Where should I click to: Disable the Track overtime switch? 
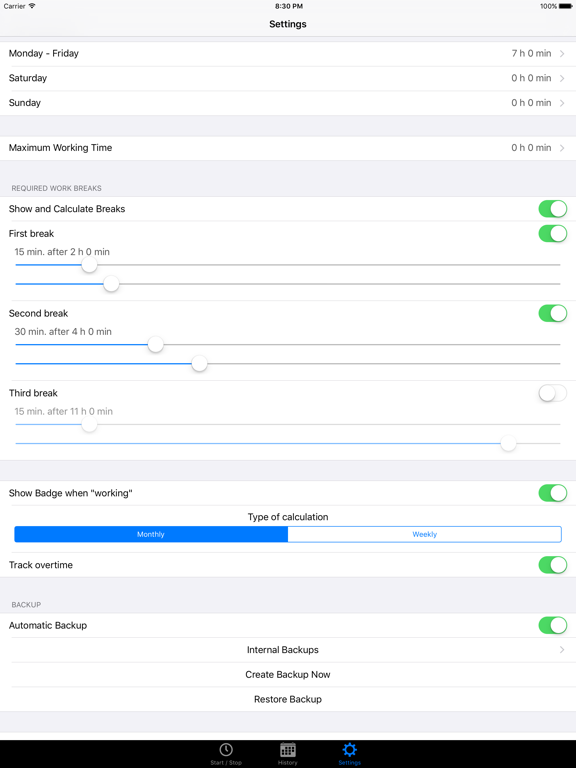(x=552, y=565)
